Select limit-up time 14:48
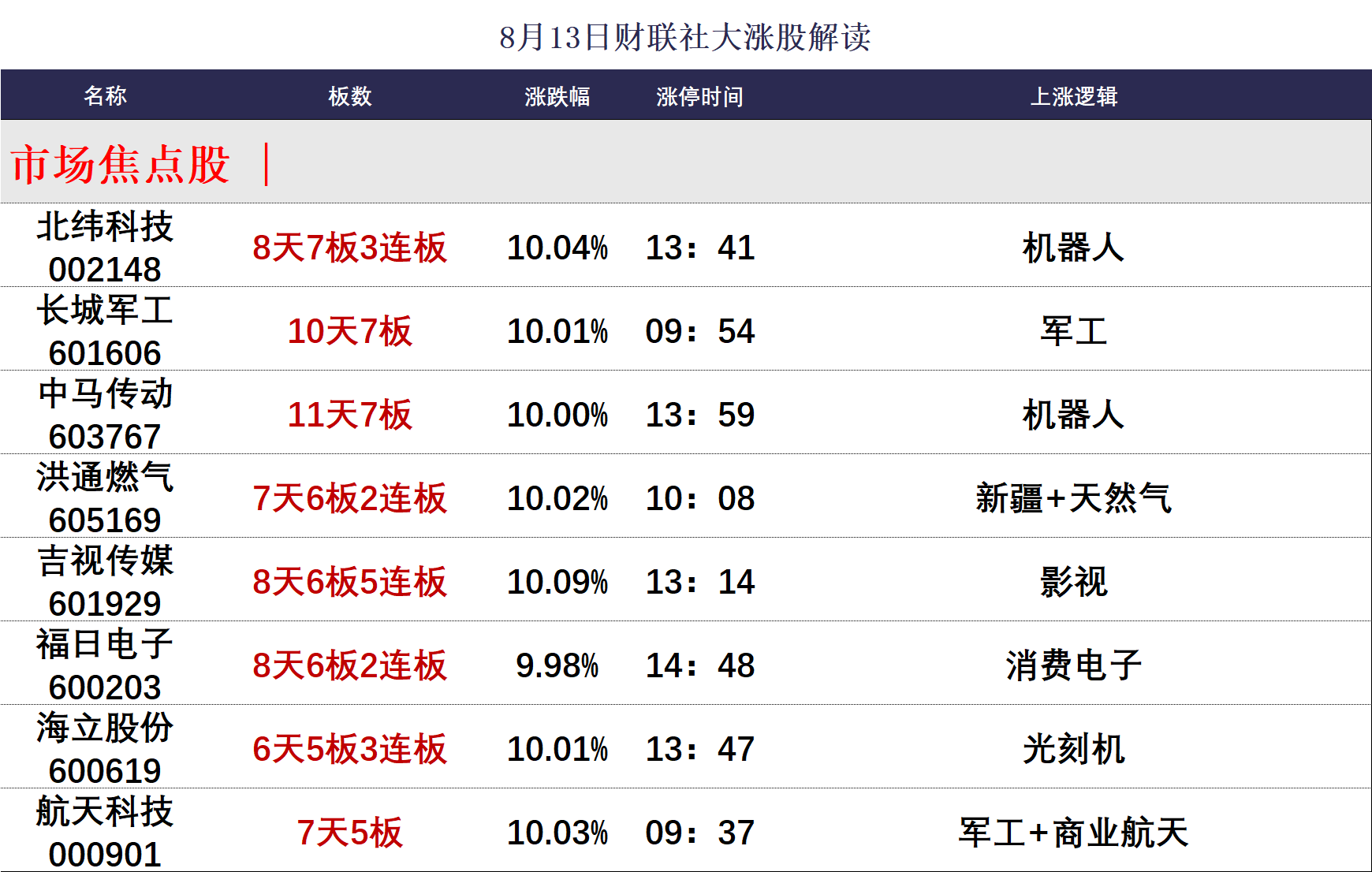Viewport: 1372px width, 872px height. coord(700,665)
